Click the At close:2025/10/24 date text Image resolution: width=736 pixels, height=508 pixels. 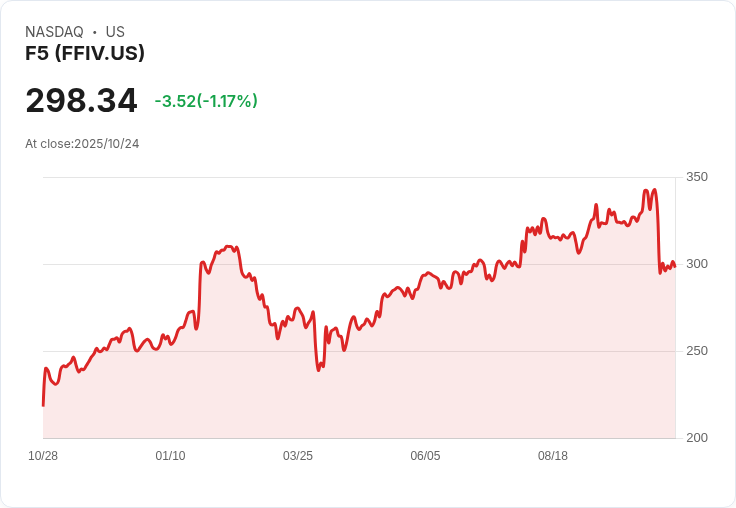point(82,144)
